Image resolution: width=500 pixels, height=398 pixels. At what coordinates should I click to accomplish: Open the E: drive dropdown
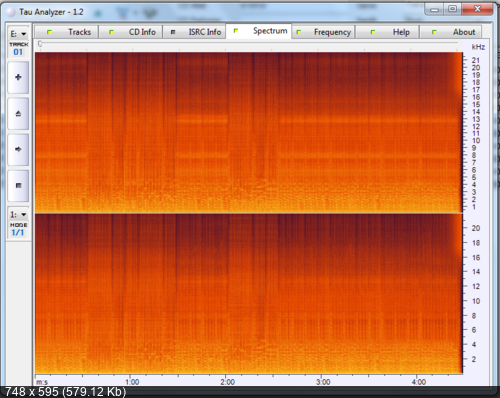(18, 34)
